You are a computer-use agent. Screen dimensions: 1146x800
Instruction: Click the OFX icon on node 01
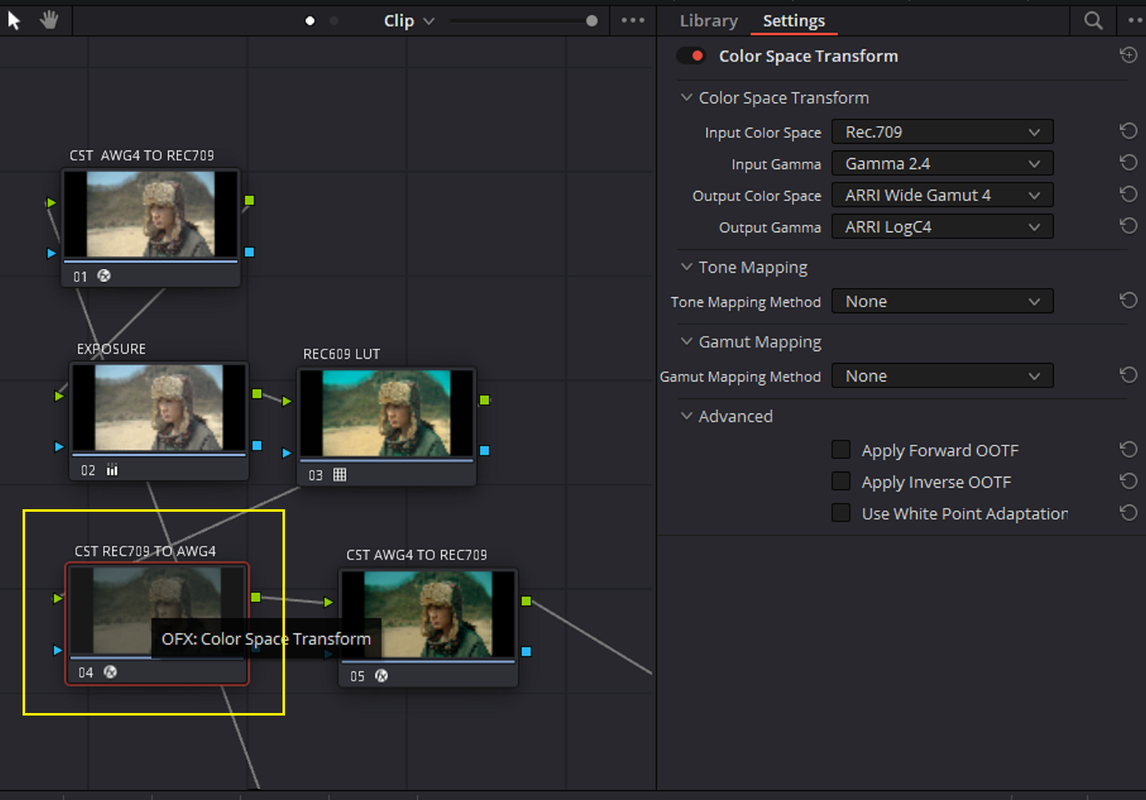[x=105, y=275]
